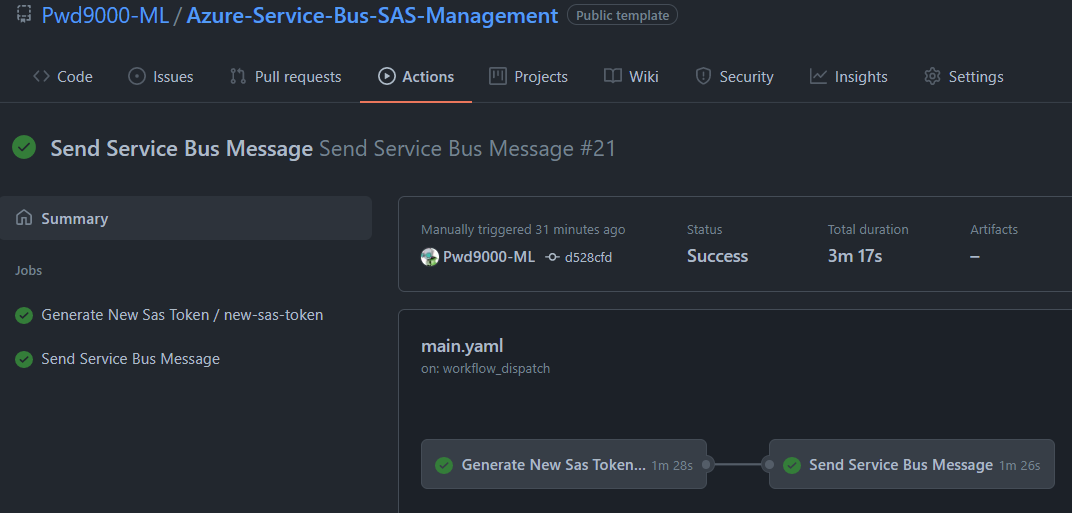
Task: Open the Azure-Service-Bus-SAS-Management repository link
Action: pyautogui.click(x=372, y=15)
